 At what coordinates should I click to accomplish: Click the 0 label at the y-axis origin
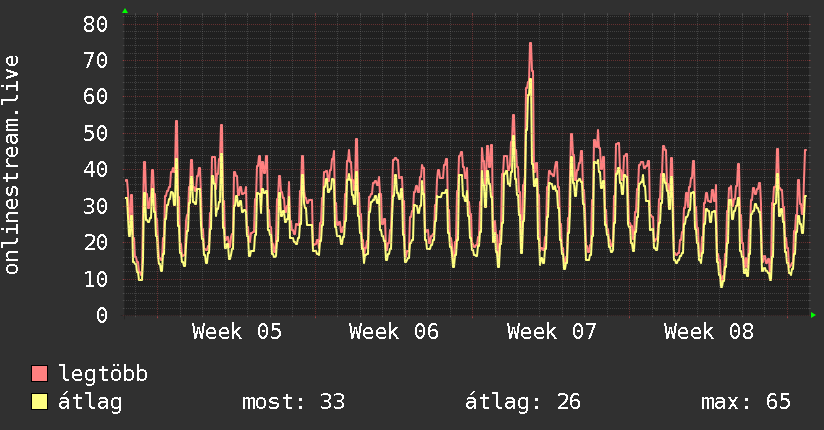[x=101, y=315]
